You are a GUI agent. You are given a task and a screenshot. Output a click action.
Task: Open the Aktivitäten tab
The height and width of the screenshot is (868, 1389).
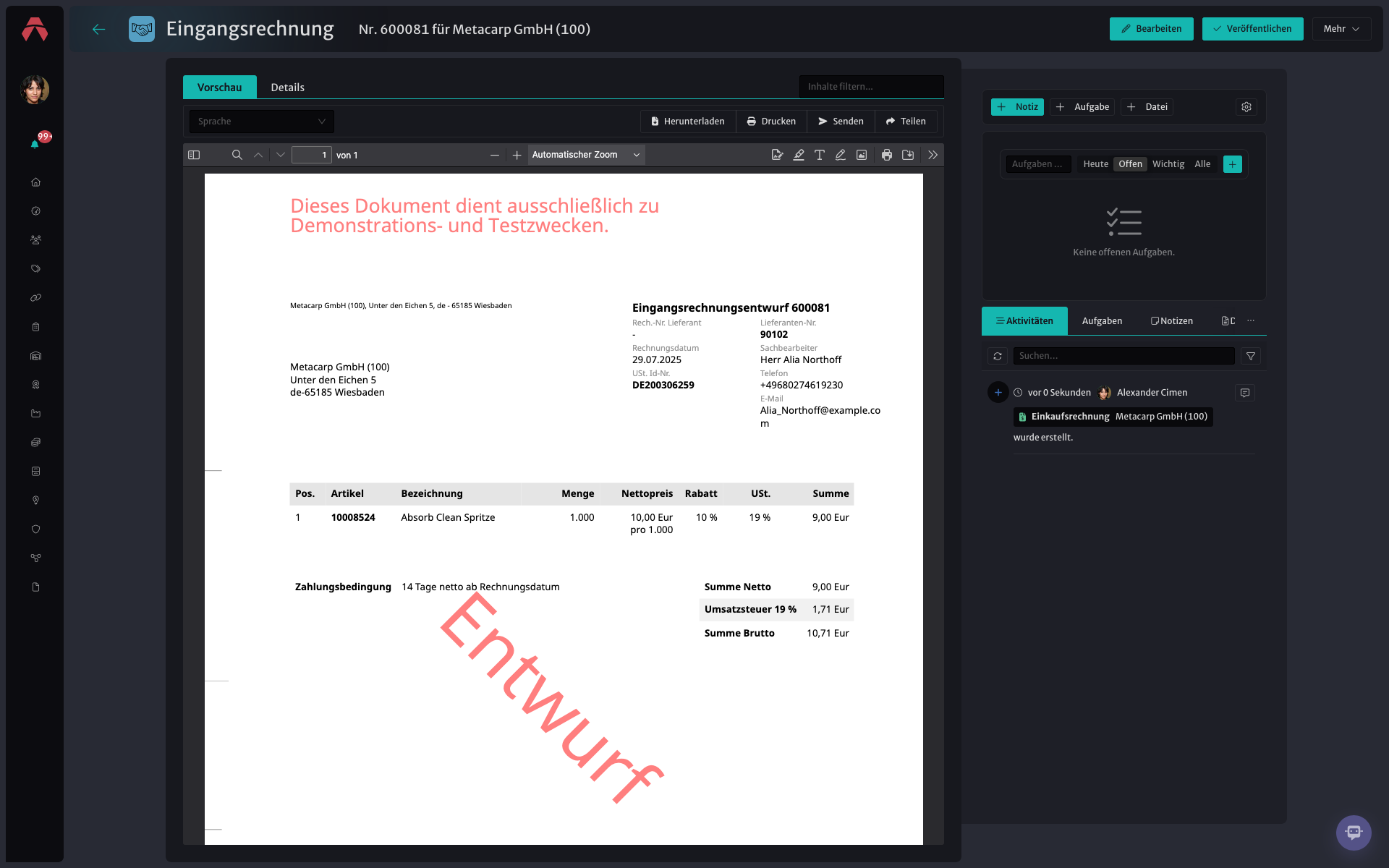[1024, 321]
